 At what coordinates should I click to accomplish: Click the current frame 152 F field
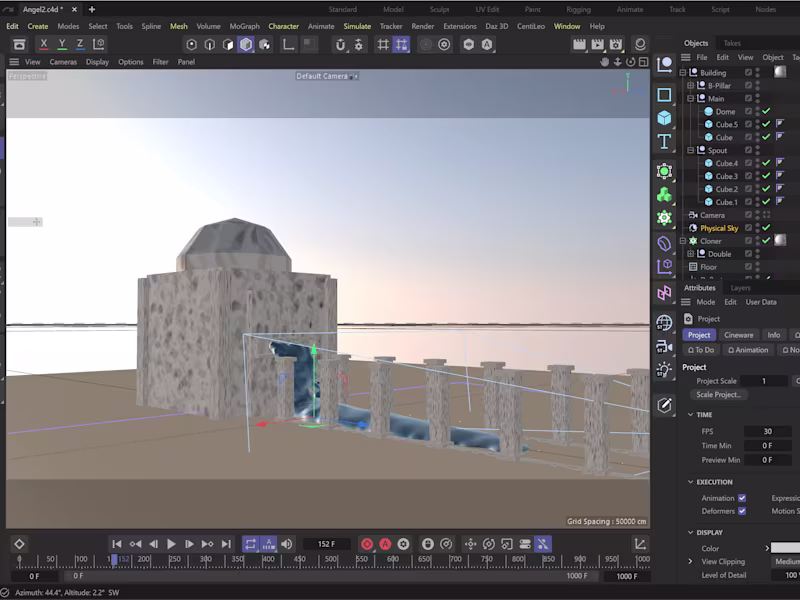point(327,544)
